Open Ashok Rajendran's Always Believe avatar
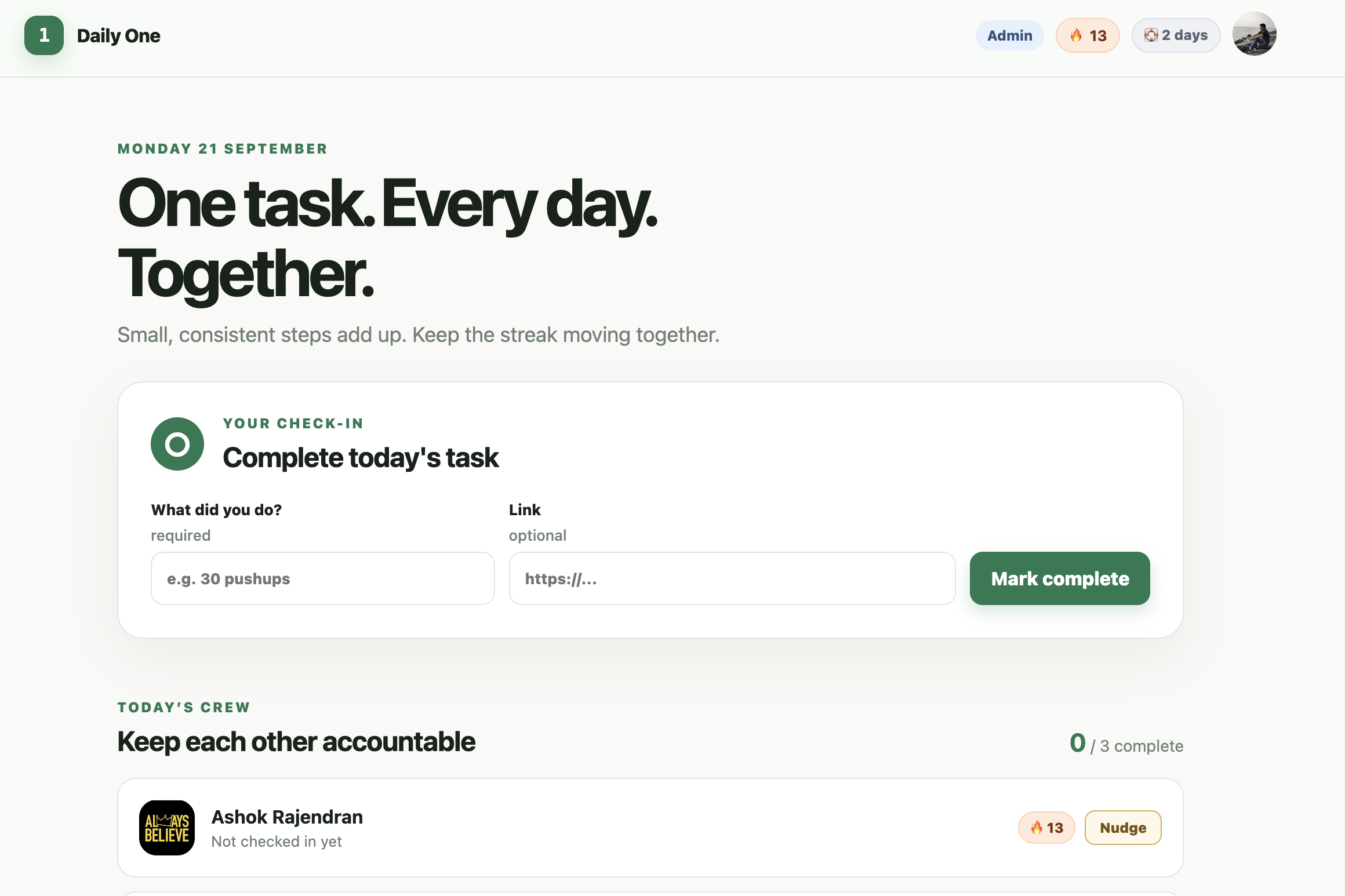The image size is (1345, 896). [167, 828]
